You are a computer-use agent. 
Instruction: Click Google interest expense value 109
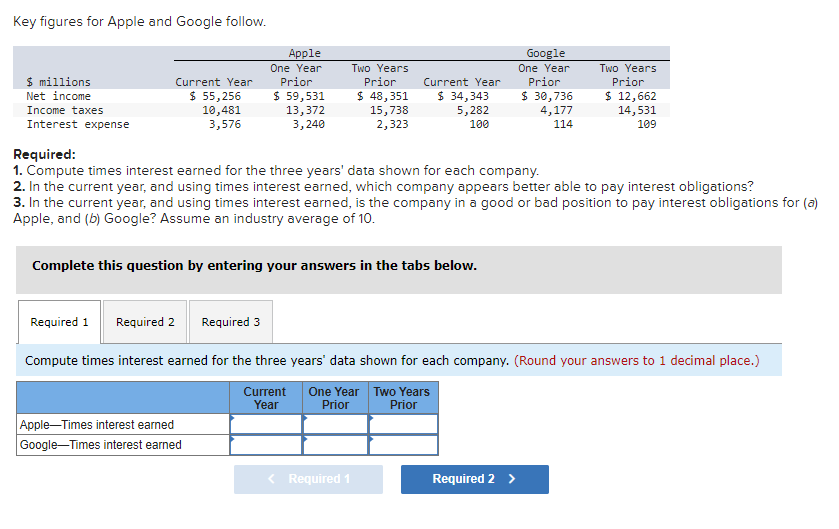point(646,124)
